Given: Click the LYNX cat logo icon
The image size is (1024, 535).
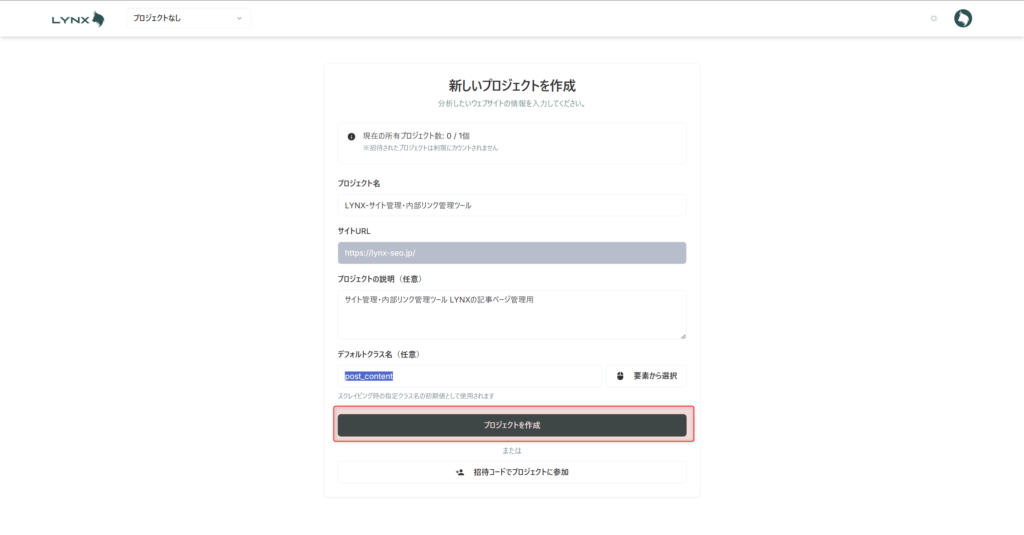Looking at the screenshot, I should pos(97,19).
